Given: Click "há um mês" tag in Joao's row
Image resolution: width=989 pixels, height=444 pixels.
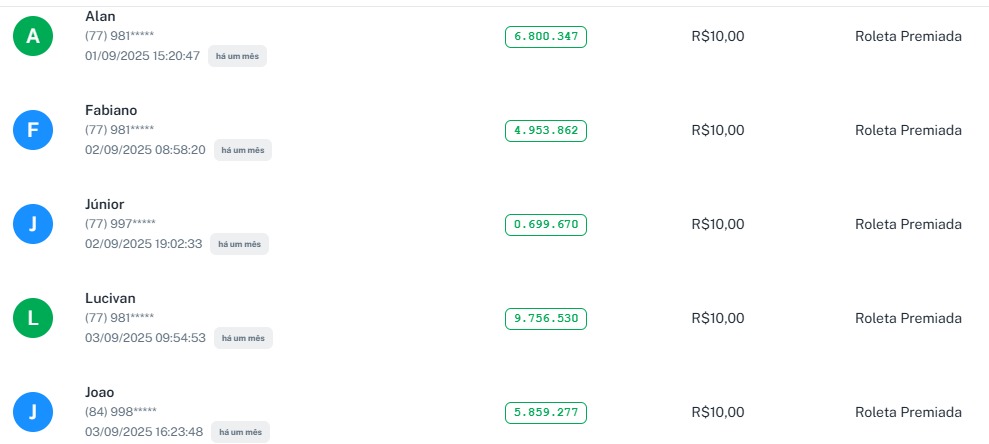Looking at the screenshot, I should 240,432.
